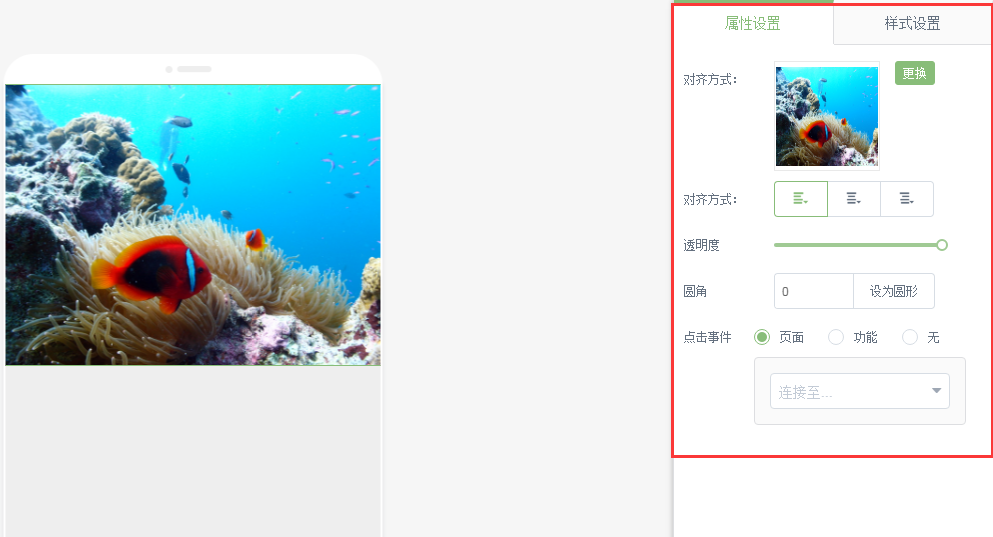Click the clownfish thumbnail in the properties panel
The image size is (993, 537).
[x=826, y=116]
